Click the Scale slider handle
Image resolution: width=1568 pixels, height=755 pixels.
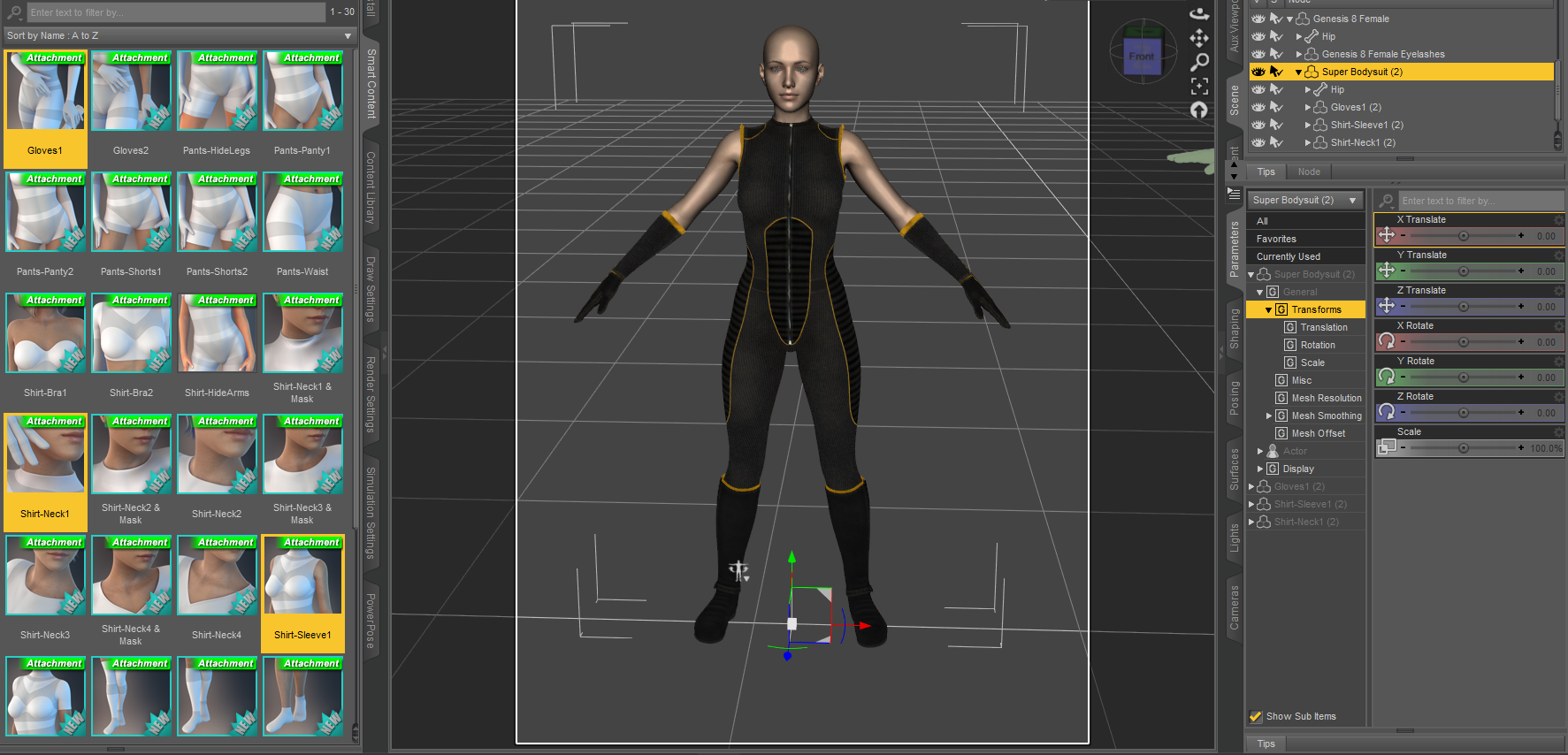click(1464, 448)
